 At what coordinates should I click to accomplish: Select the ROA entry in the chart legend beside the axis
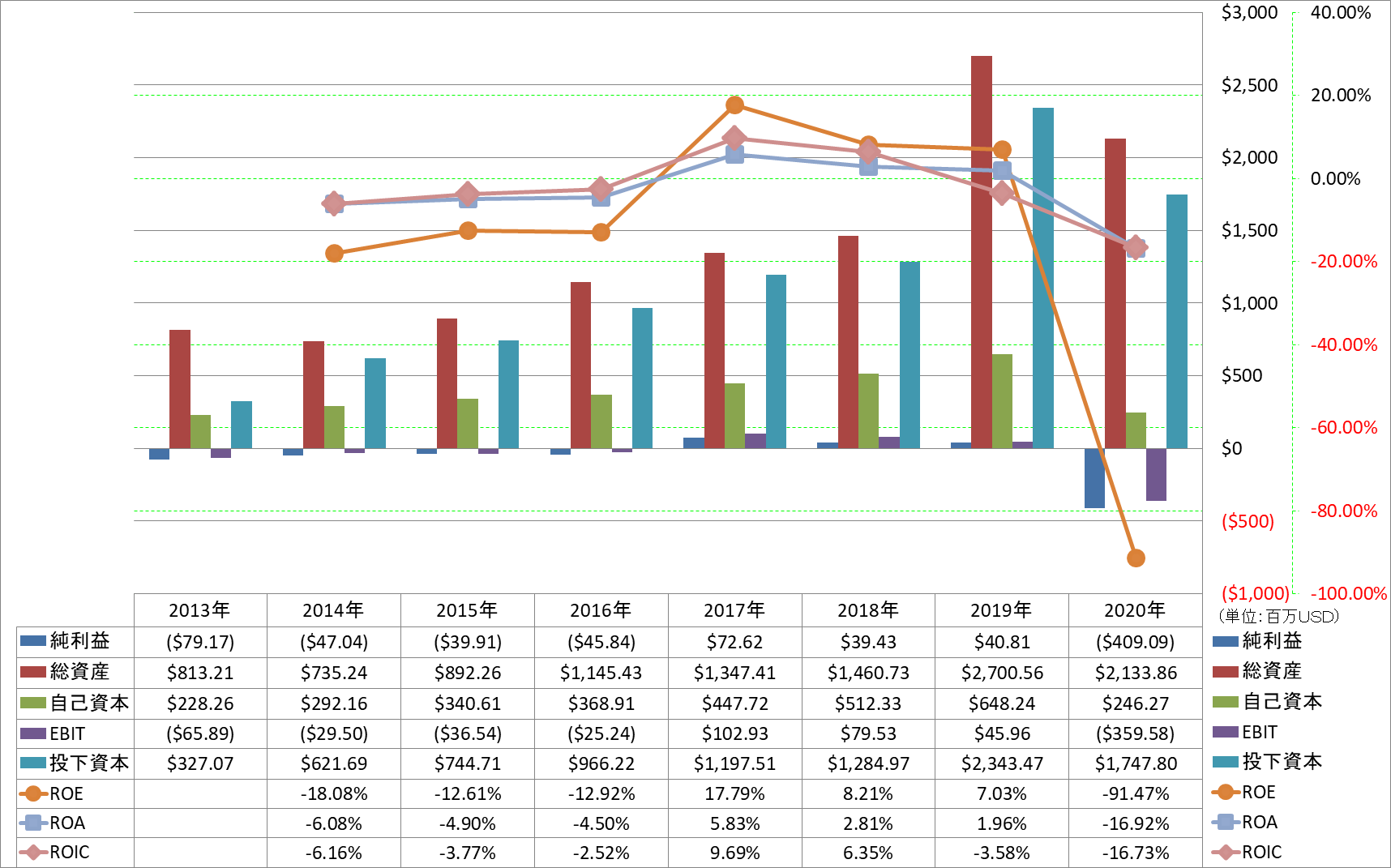(x=1244, y=822)
